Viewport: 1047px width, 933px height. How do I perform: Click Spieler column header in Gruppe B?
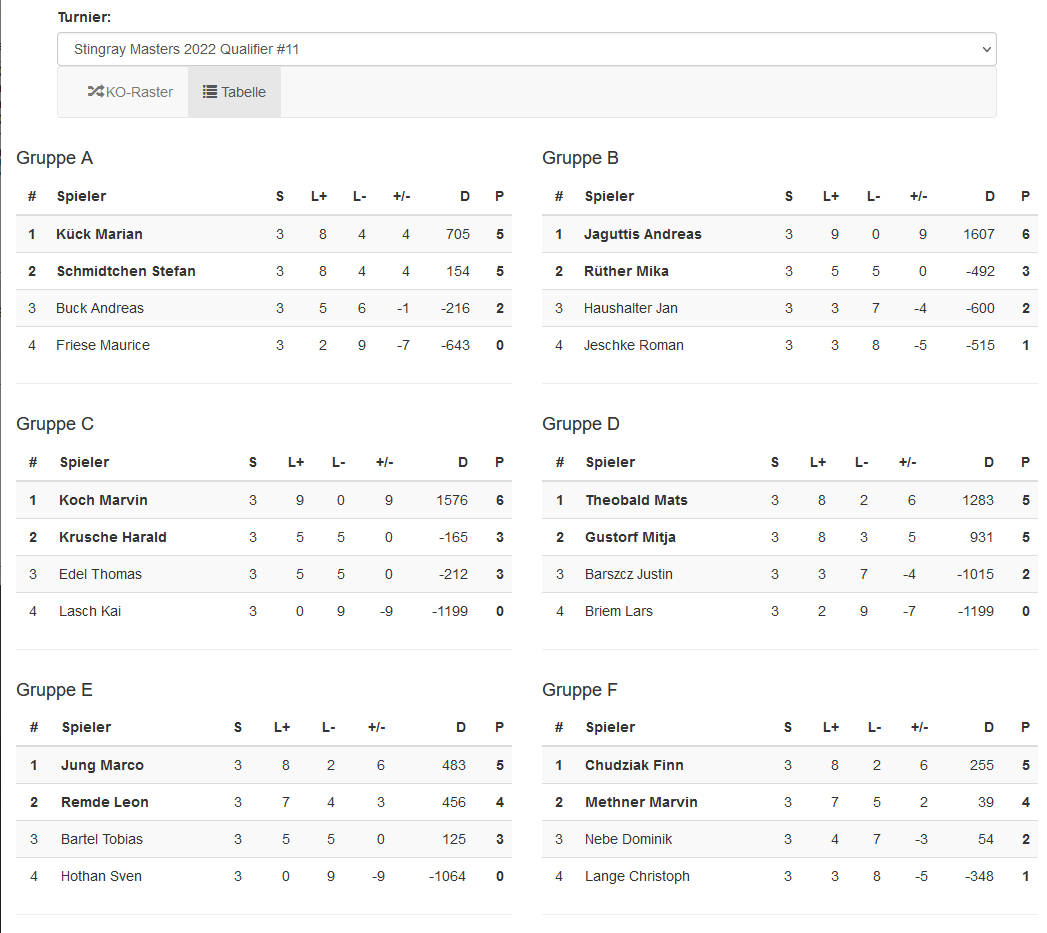609,196
